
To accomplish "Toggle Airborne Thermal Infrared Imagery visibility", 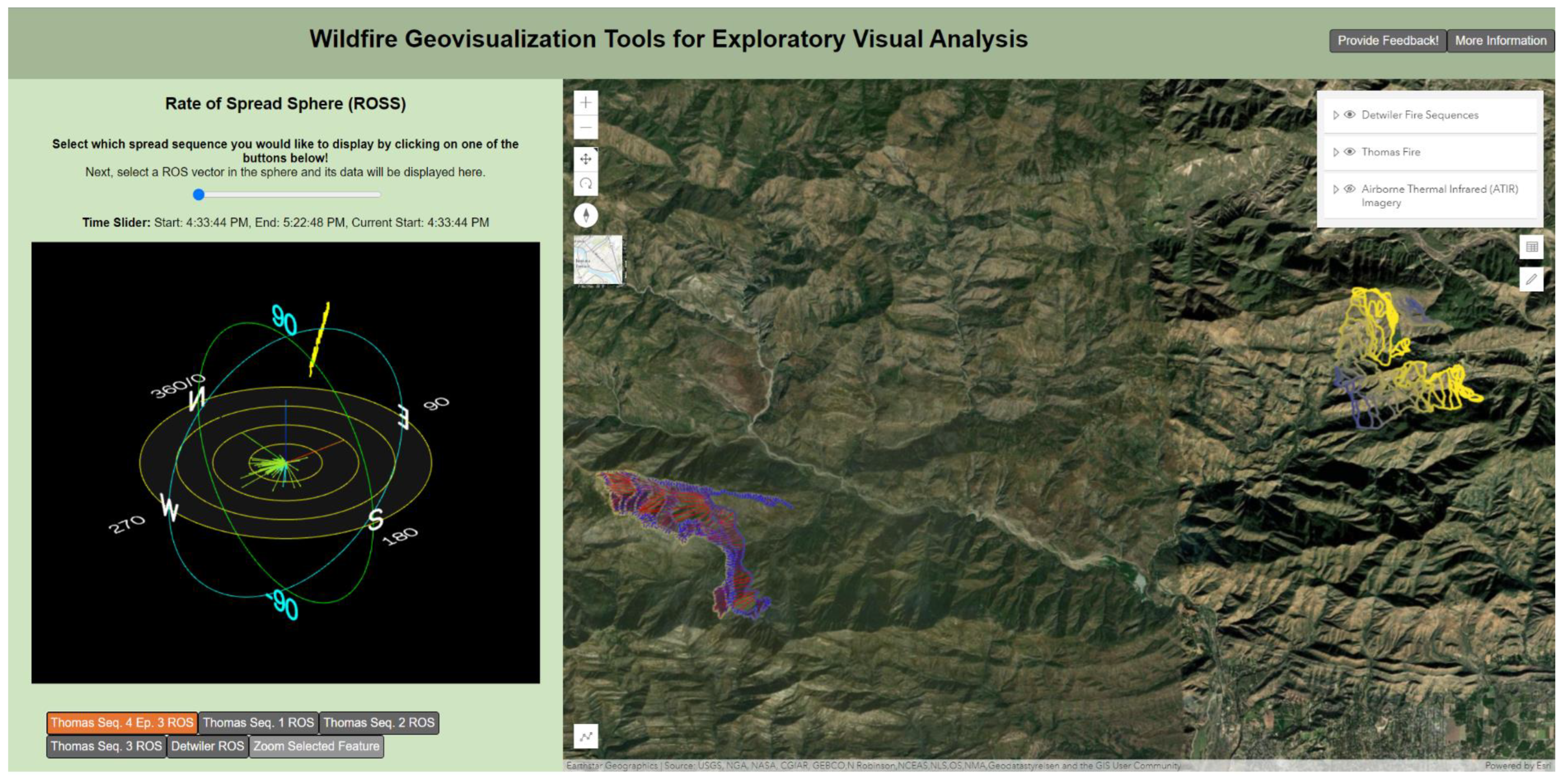I will pos(1349,189).
